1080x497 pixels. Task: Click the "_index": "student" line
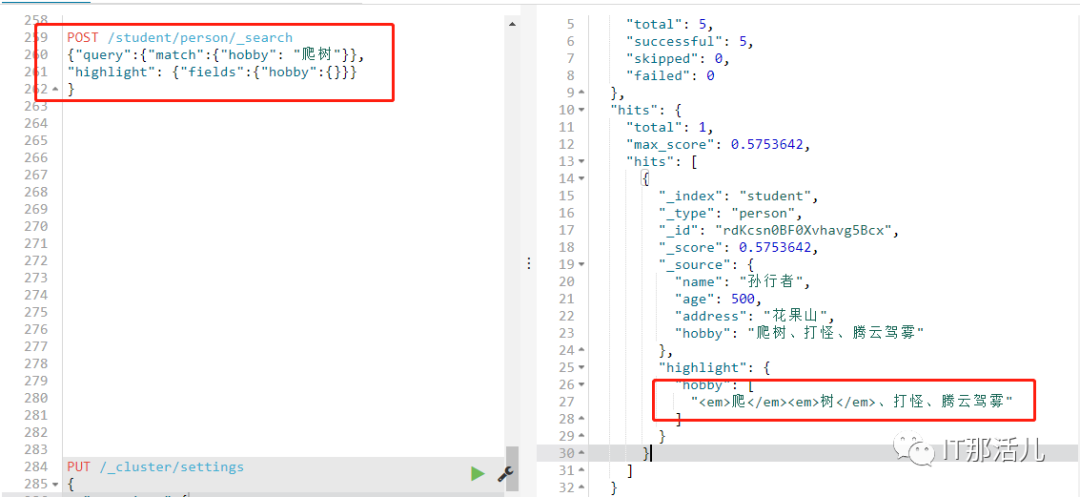738,196
